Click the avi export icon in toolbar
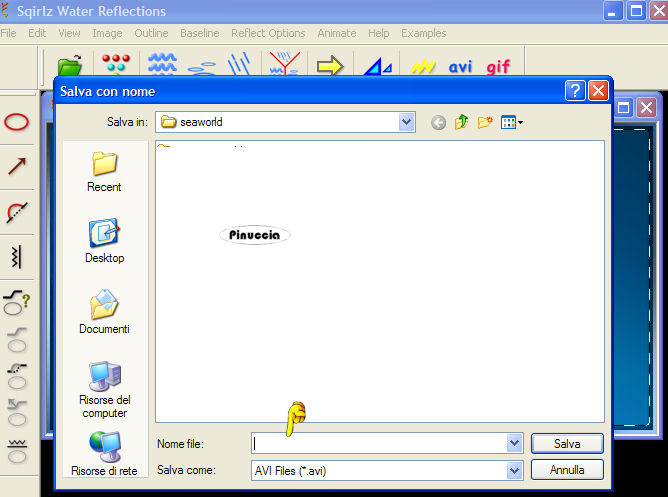The height and width of the screenshot is (497, 668). coord(461,66)
